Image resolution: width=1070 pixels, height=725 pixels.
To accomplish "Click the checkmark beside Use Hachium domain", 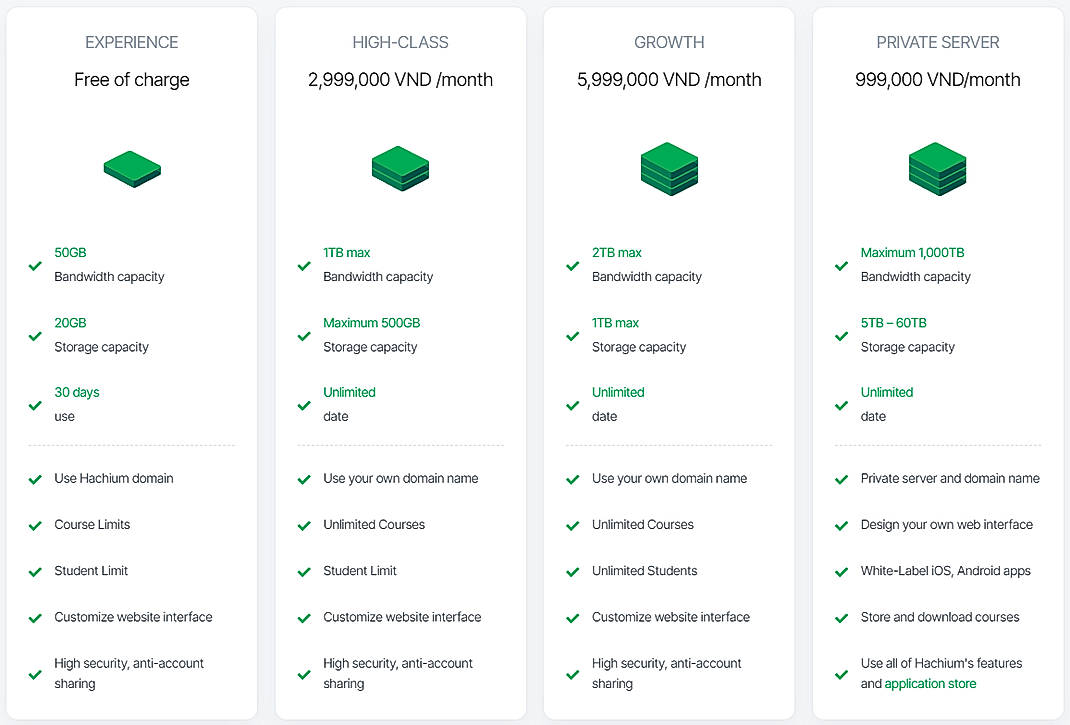I will point(35,478).
